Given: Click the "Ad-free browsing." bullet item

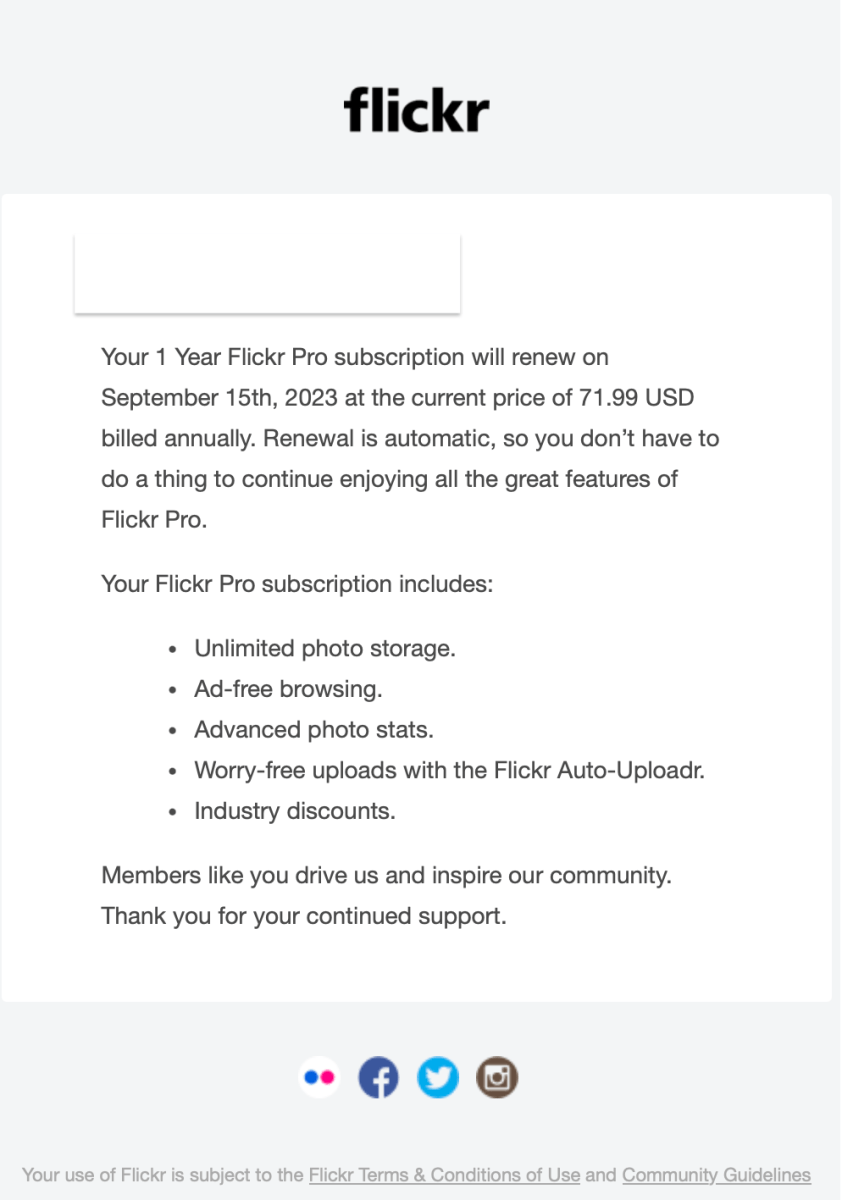Looking at the screenshot, I should coord(288,689).
